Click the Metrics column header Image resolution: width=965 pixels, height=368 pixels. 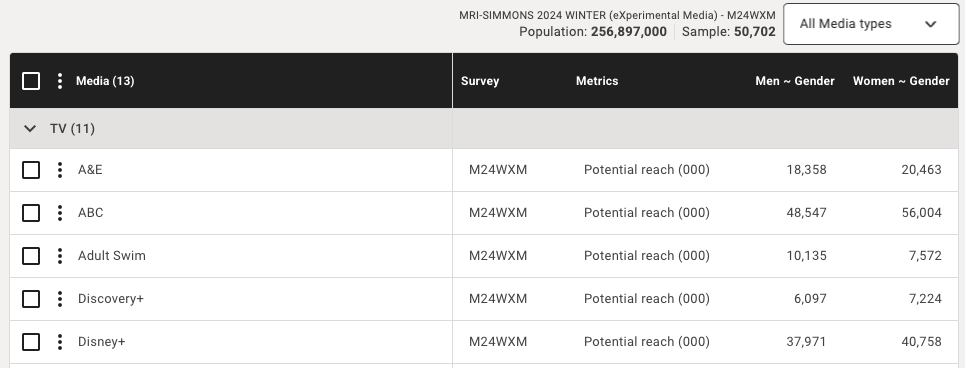597,81
